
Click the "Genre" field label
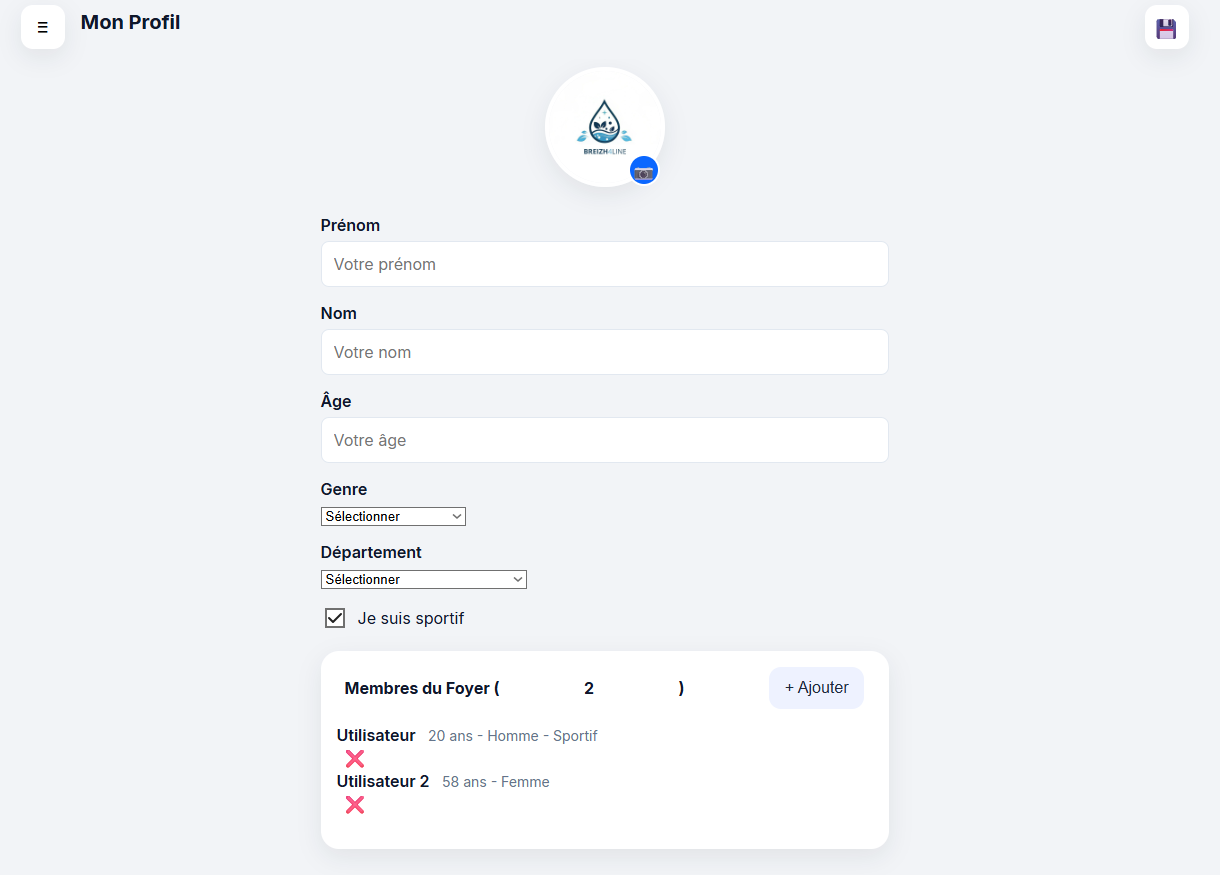pos(344,490)
